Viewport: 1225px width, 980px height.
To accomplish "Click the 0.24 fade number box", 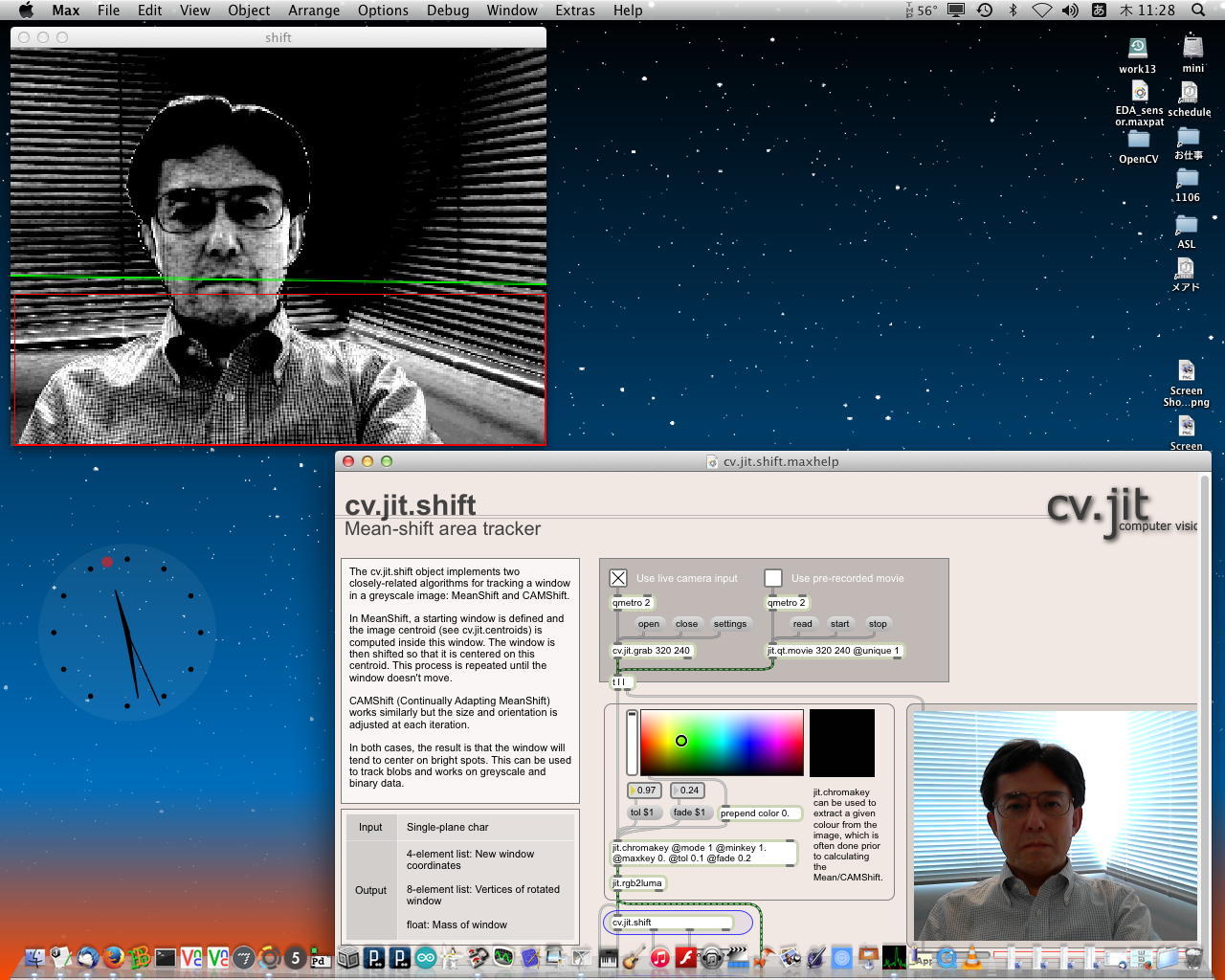I will pos(688,791).
